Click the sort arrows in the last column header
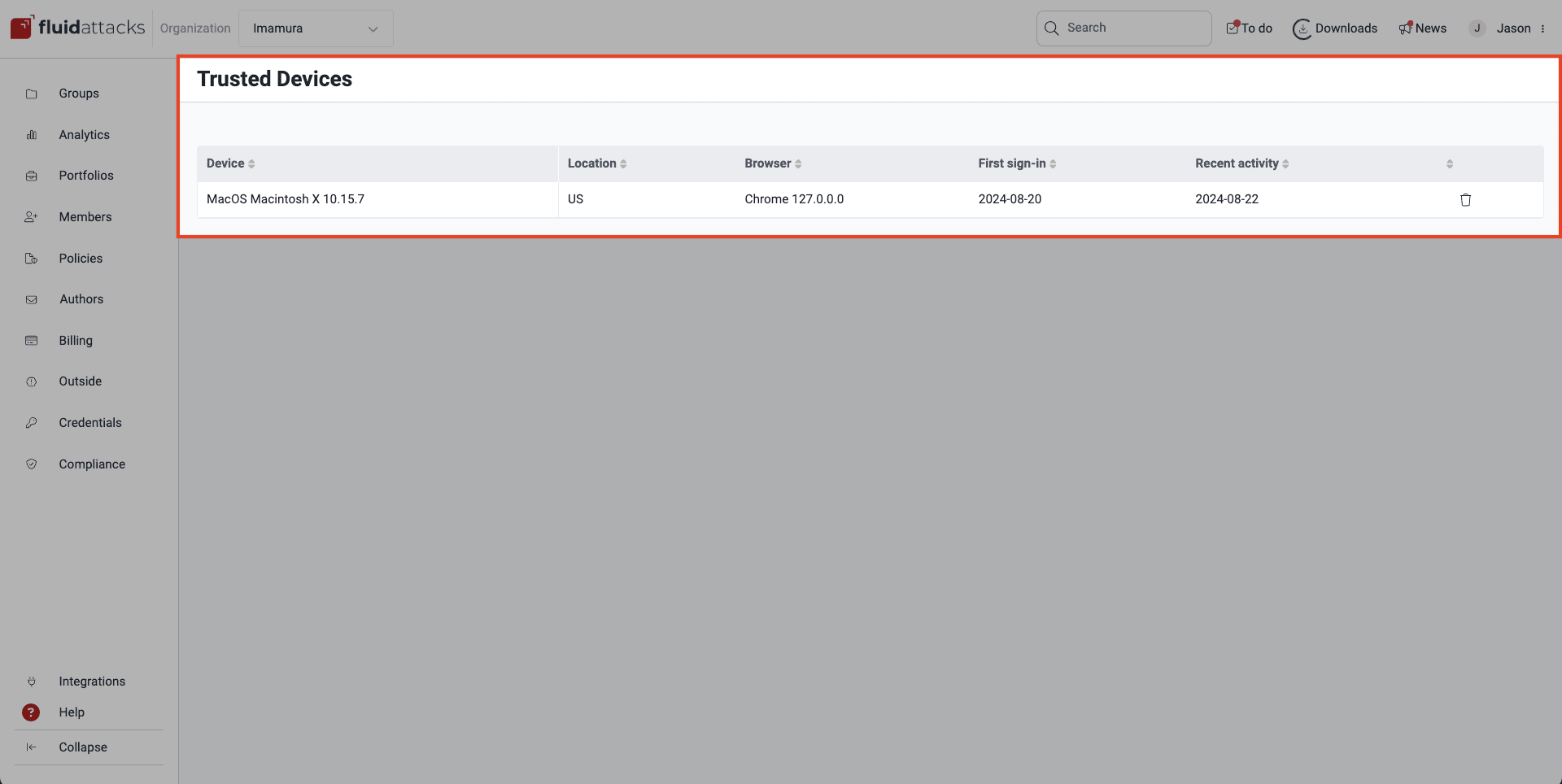This screenshot has width=1562, height=784. click(x=1450, y=164)
